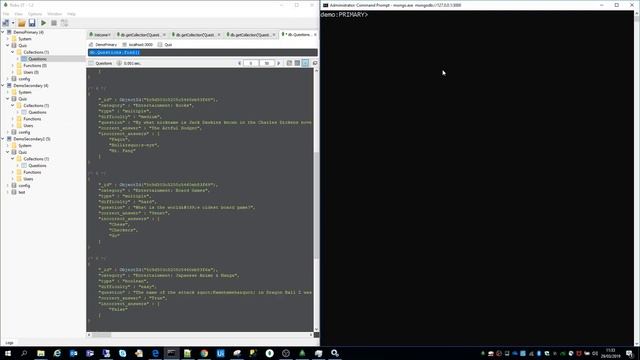Open the Windows Start menu
The height and width of the screenshot is (360, 640).
click(8, 353)
